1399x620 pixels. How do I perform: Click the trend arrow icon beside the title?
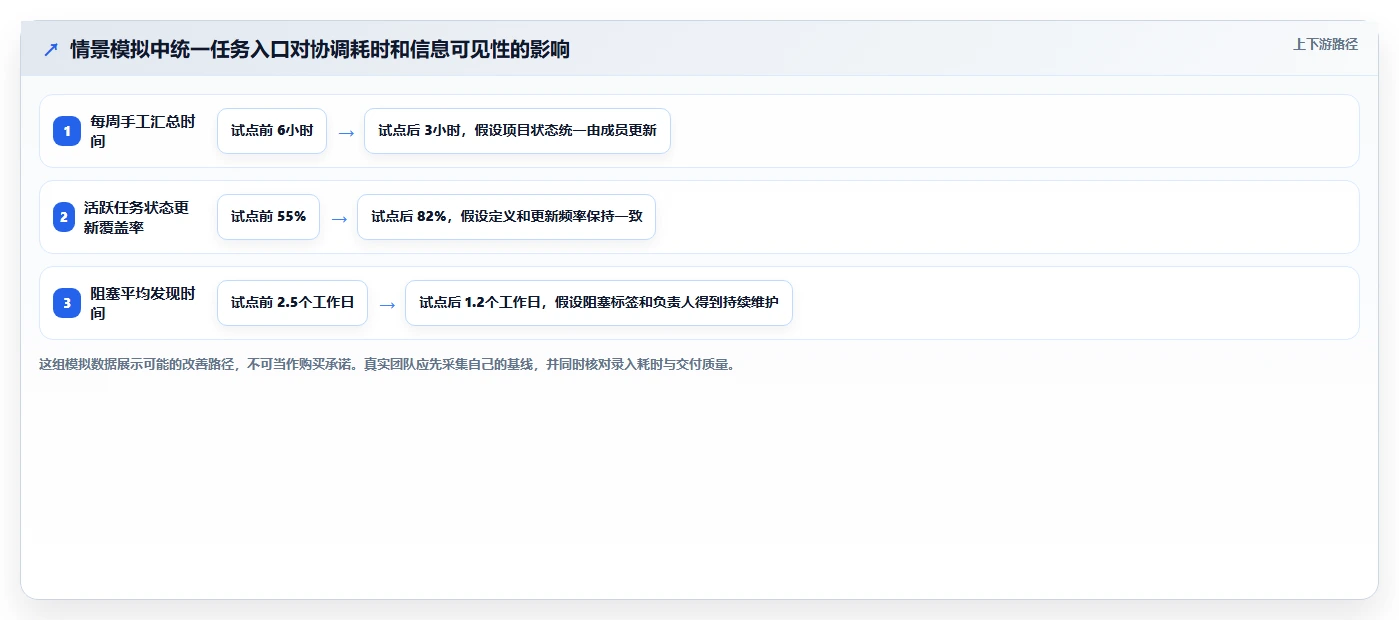51,50
